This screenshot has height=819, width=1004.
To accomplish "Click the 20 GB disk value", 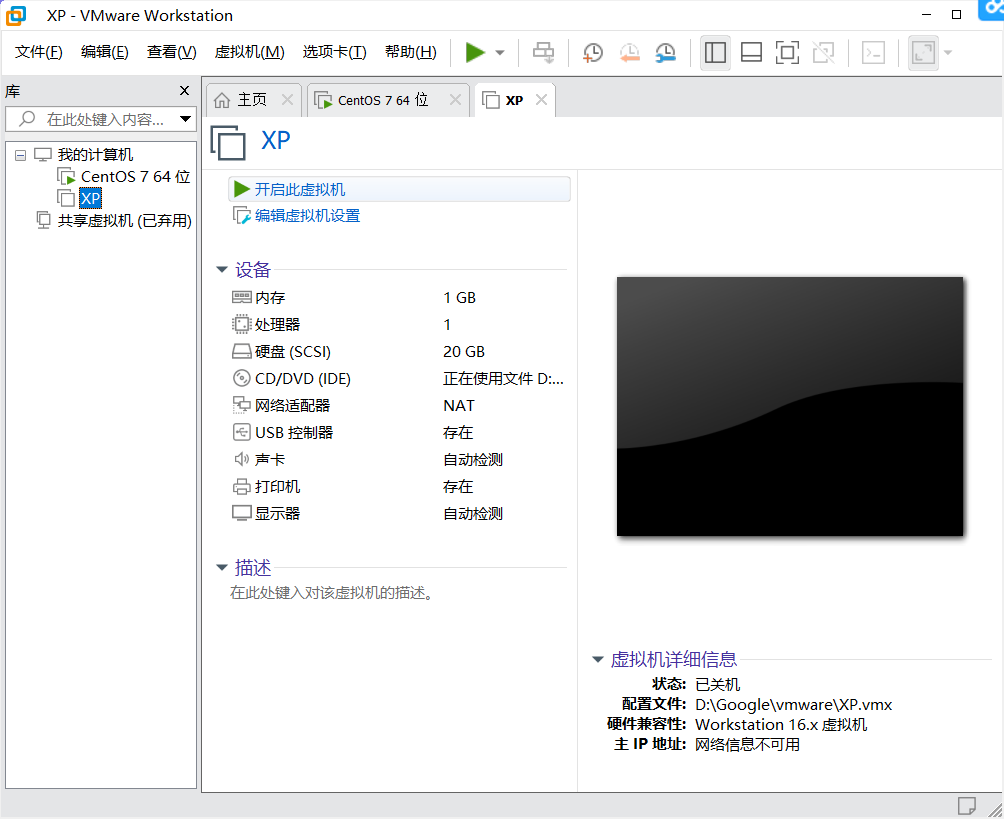I will [464, 352].
